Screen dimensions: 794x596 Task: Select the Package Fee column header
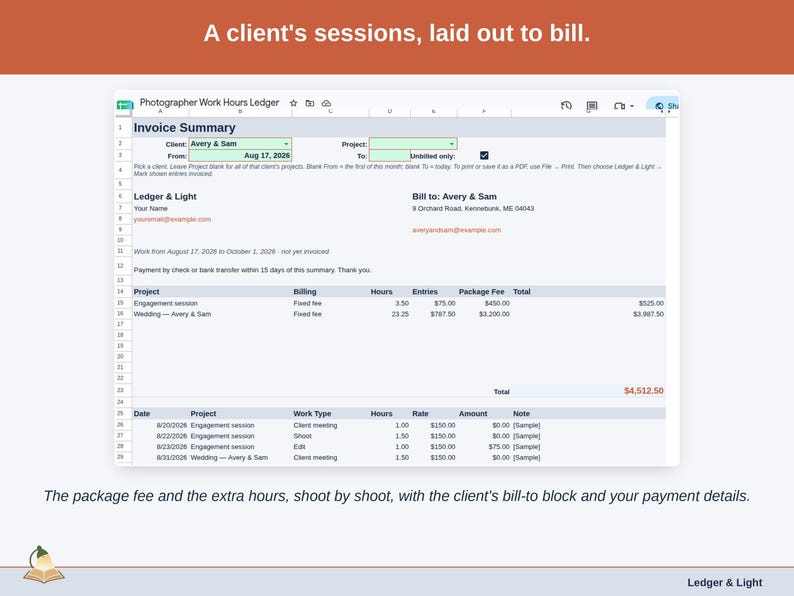pyautogui.click(x=482, y=292)
